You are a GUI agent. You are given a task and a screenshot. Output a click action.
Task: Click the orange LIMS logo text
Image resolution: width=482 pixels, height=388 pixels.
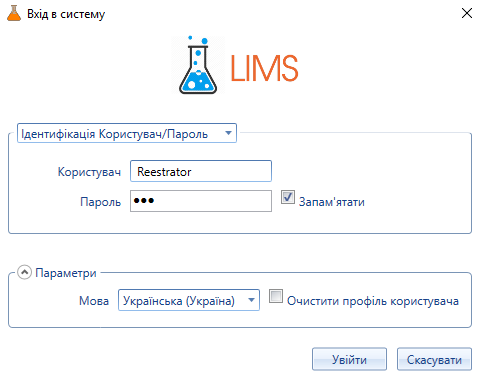coord(264,68)
